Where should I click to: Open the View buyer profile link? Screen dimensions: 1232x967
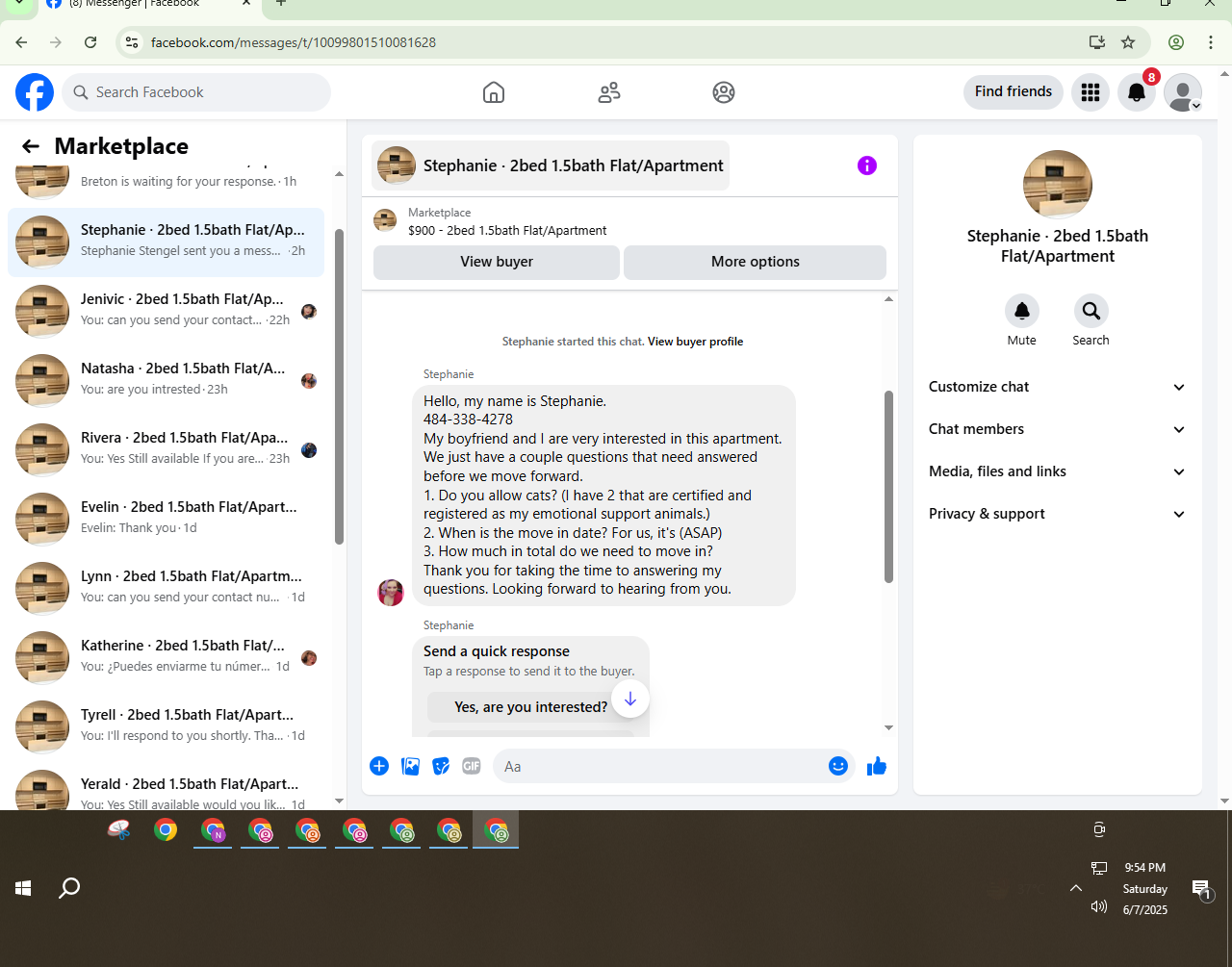point(696,342)
